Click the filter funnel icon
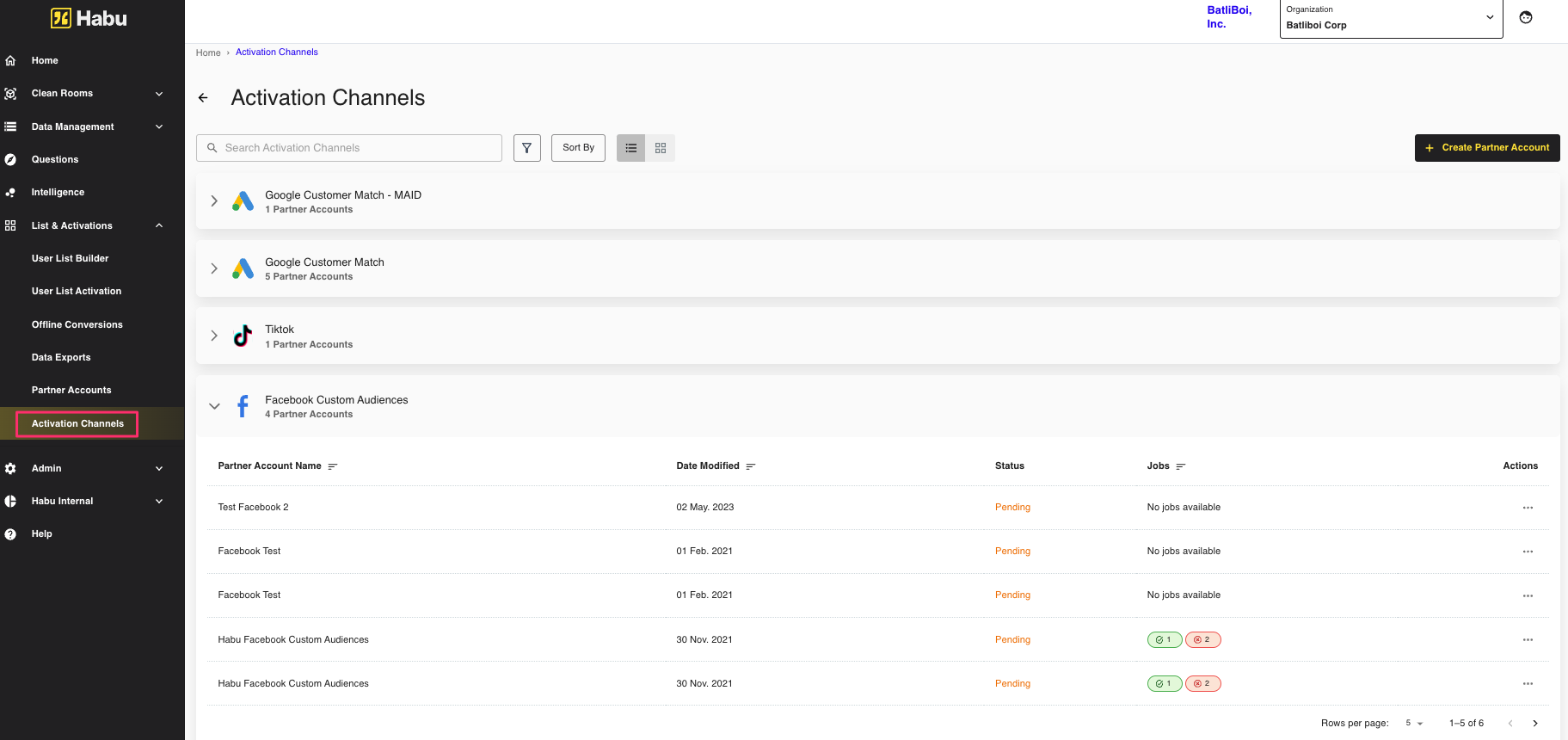The image size is (1568, 740). 526,148
